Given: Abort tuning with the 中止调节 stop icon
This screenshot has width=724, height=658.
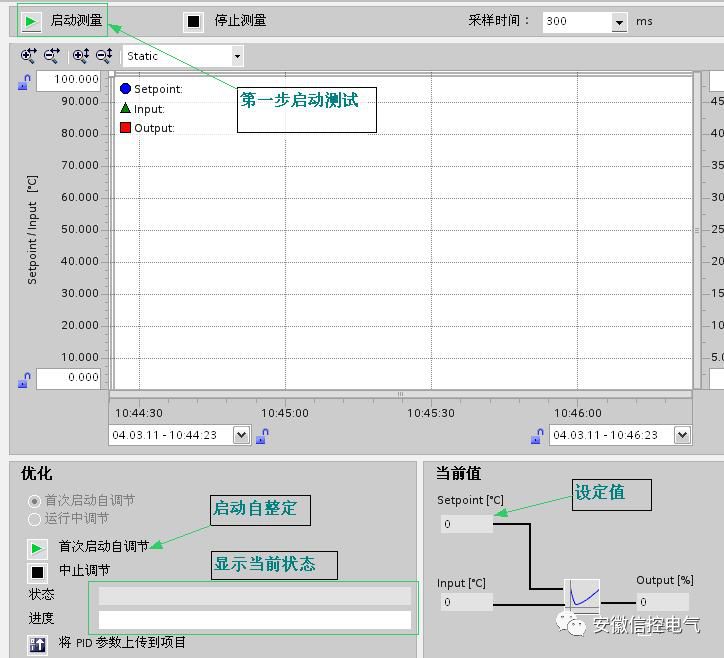Looking at the screenshot, I should point(37,573).
